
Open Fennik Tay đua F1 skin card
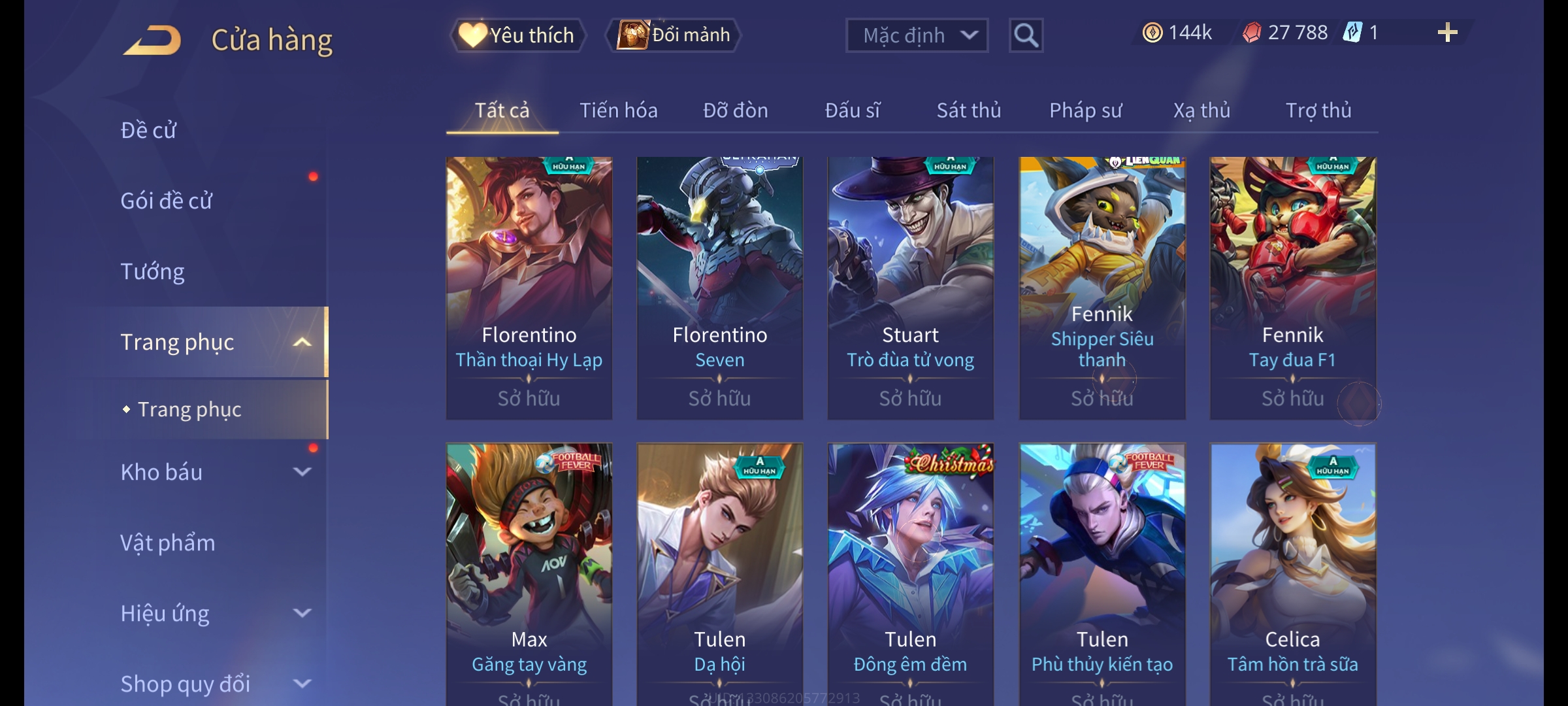[x=1293, y=288]
